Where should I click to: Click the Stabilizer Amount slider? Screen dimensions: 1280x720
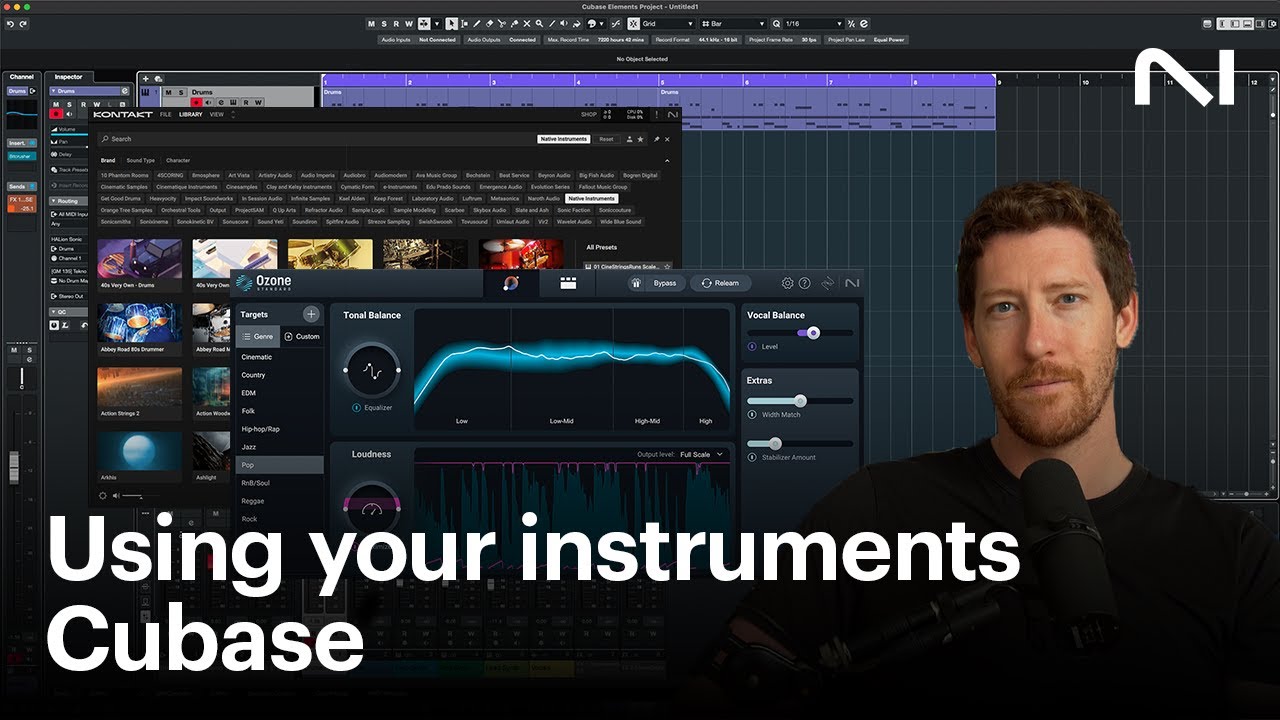click(x=800, y=443)
